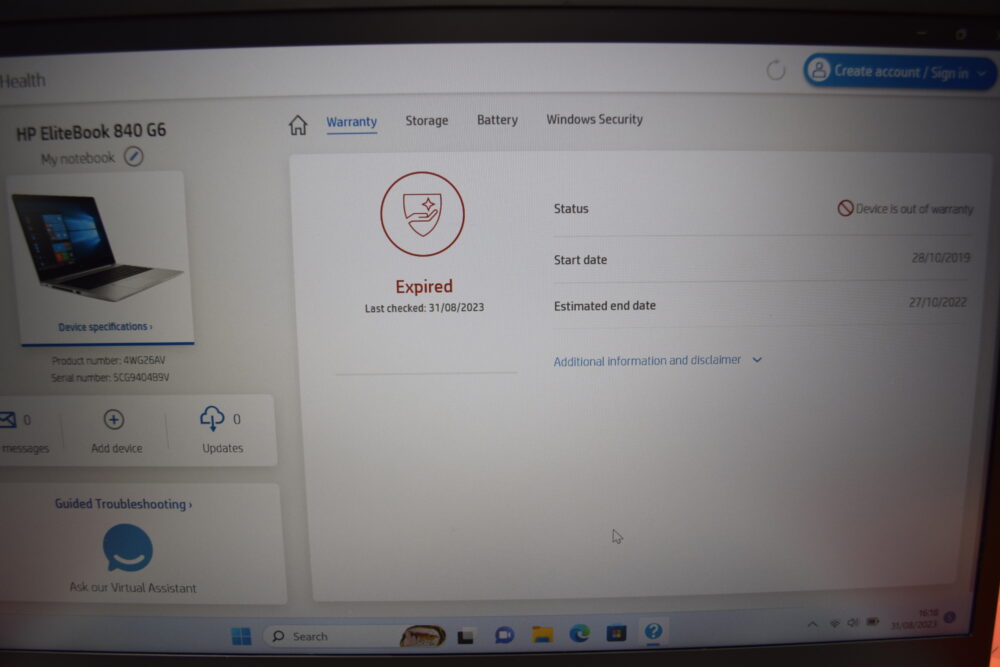
Task: Click the Product number 4WG26AV text
Action: (x=108, y=360)
